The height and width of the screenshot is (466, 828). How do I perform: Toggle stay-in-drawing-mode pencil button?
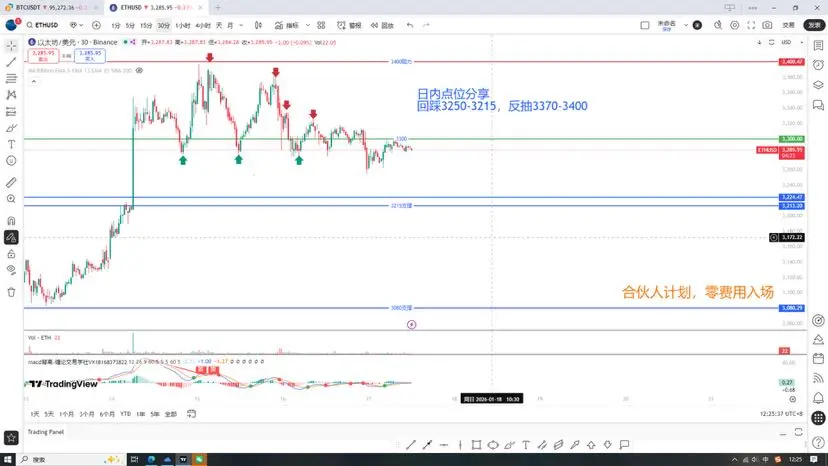(11, 237)
